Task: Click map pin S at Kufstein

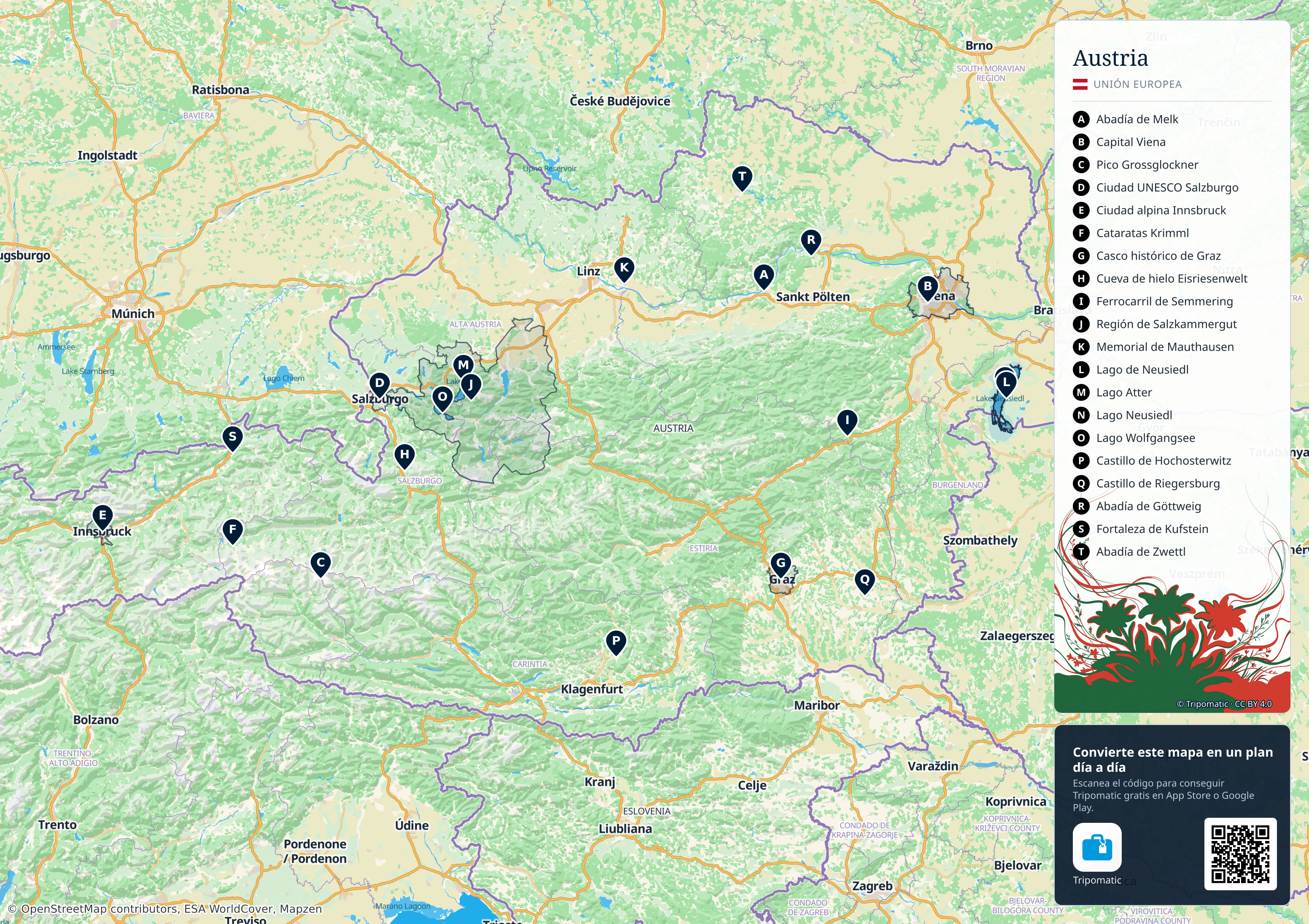Action: coord(232,438)
